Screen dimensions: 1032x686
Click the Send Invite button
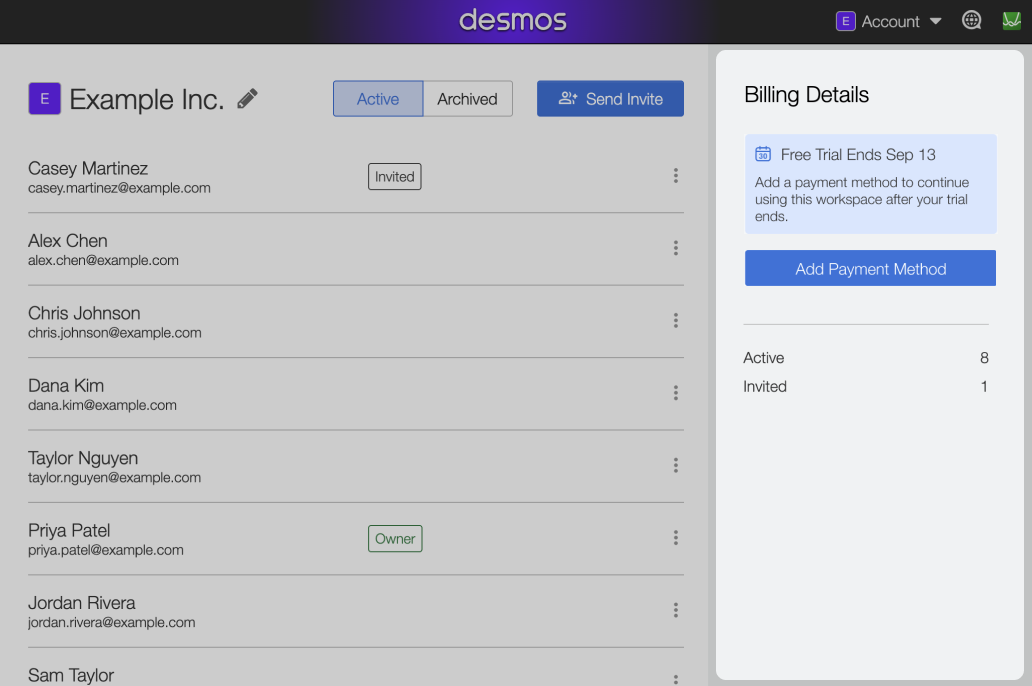(610, 99)
